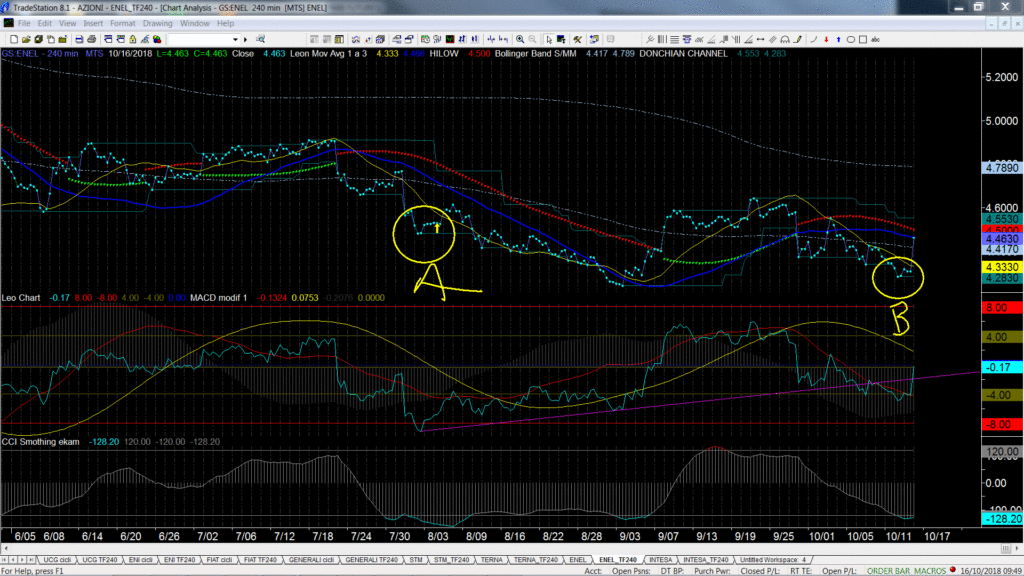This screenshot has width=1024, height=576.
Task: Click the small arrow next to combo box
Action: click(x=246, y=40)
